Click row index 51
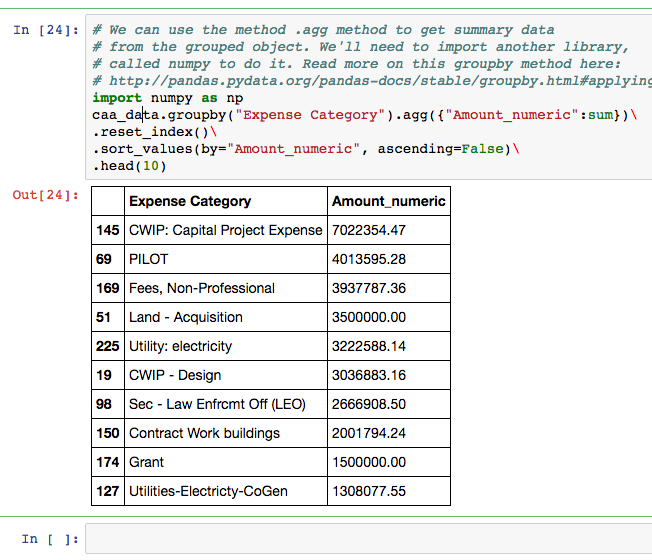 [103, 317]
